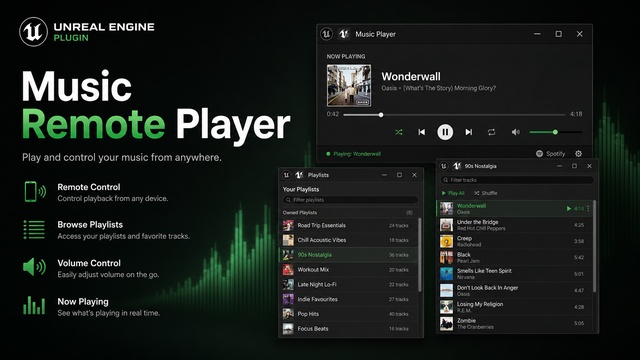Click the Browse Playlists list icon

pyautogui.click(x=34, y=230)
